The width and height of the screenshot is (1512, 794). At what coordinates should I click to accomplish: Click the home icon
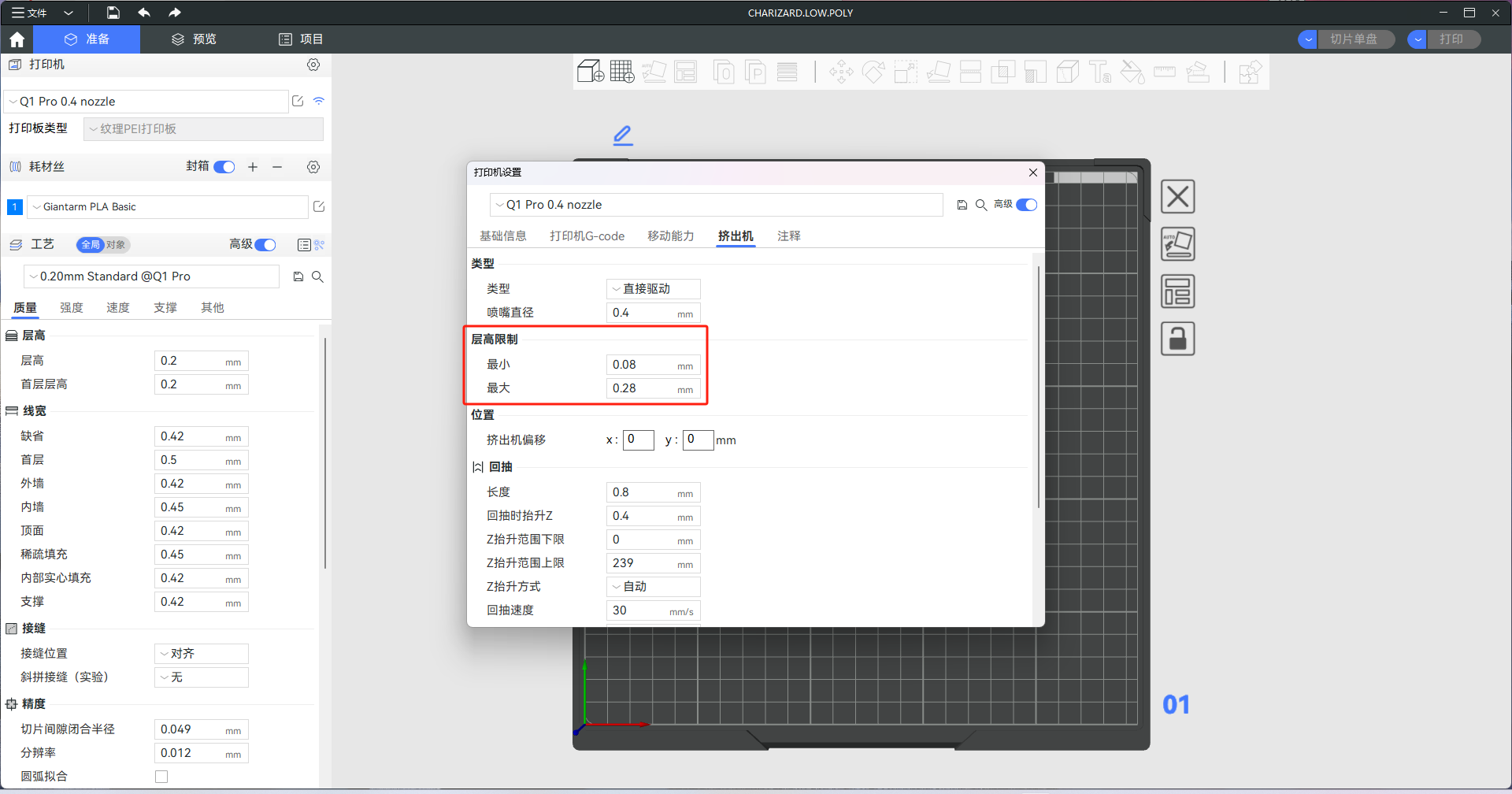pyautogui.click(x=17, y=39)
